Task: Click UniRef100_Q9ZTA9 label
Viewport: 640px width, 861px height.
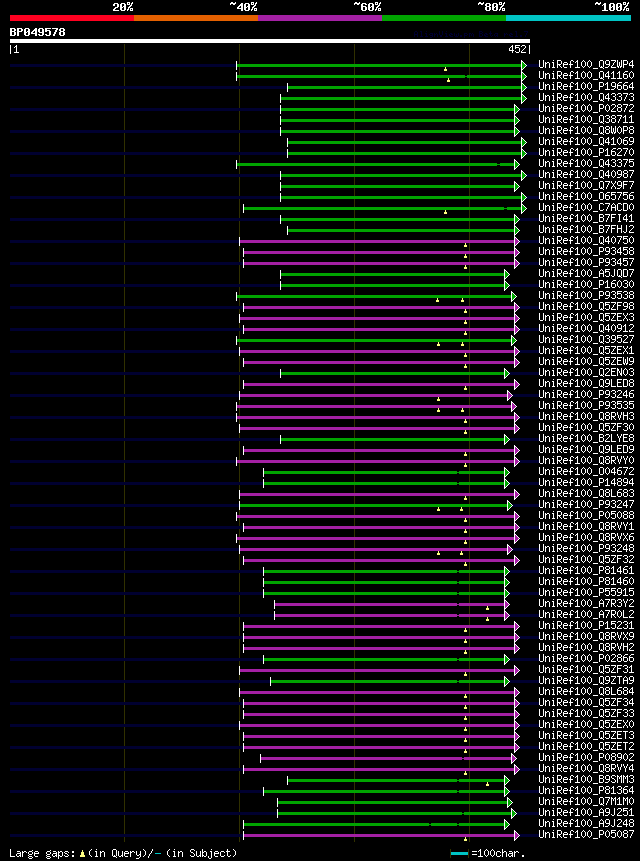Action: (x=586, y=680)
